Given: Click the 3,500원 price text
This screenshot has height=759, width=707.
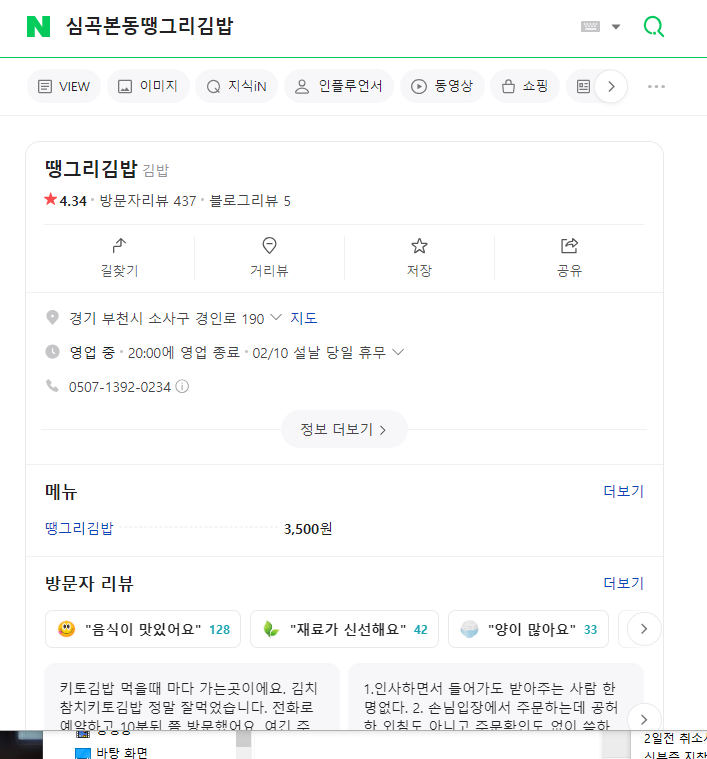Looking at the screenshot, I should pos(308,529).
